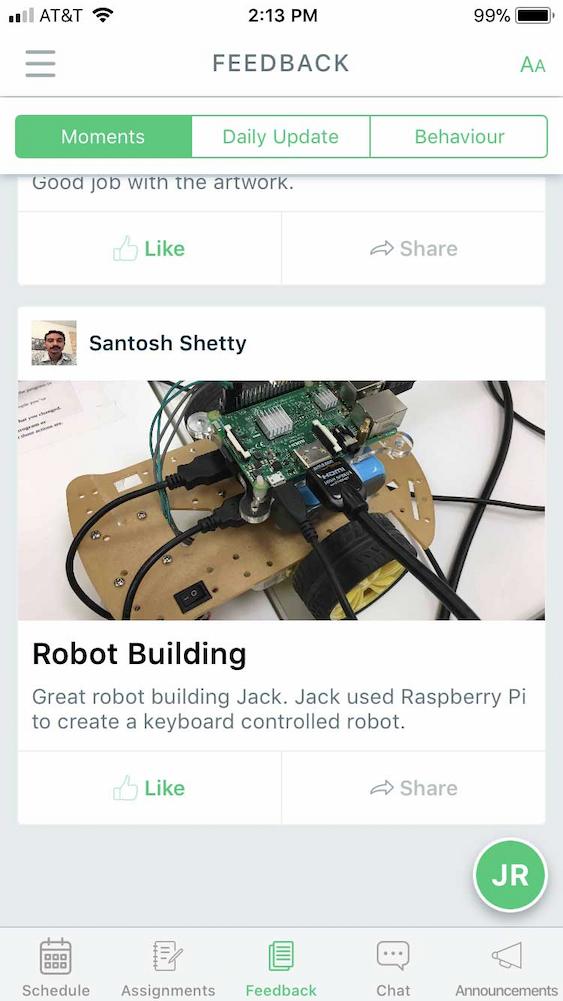The image size is (563, 1001).
Task: Switch to the Behaviour tab
Action: [x=459, y=137]
